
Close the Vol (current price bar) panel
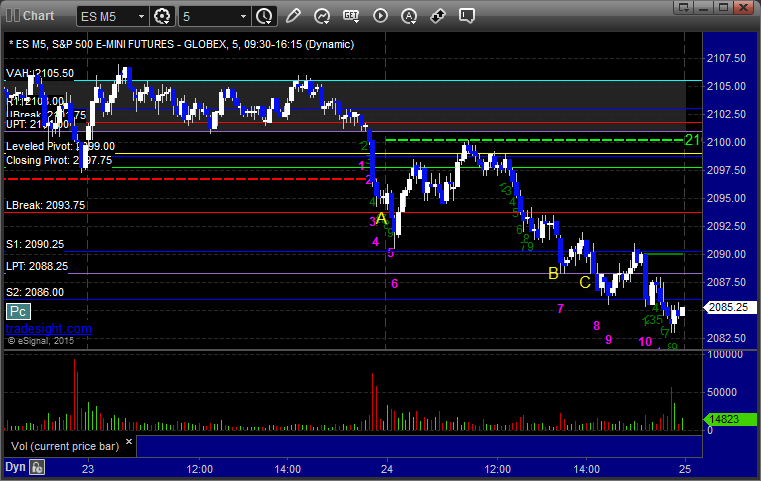pyautogui.click(x=129, y=442)
